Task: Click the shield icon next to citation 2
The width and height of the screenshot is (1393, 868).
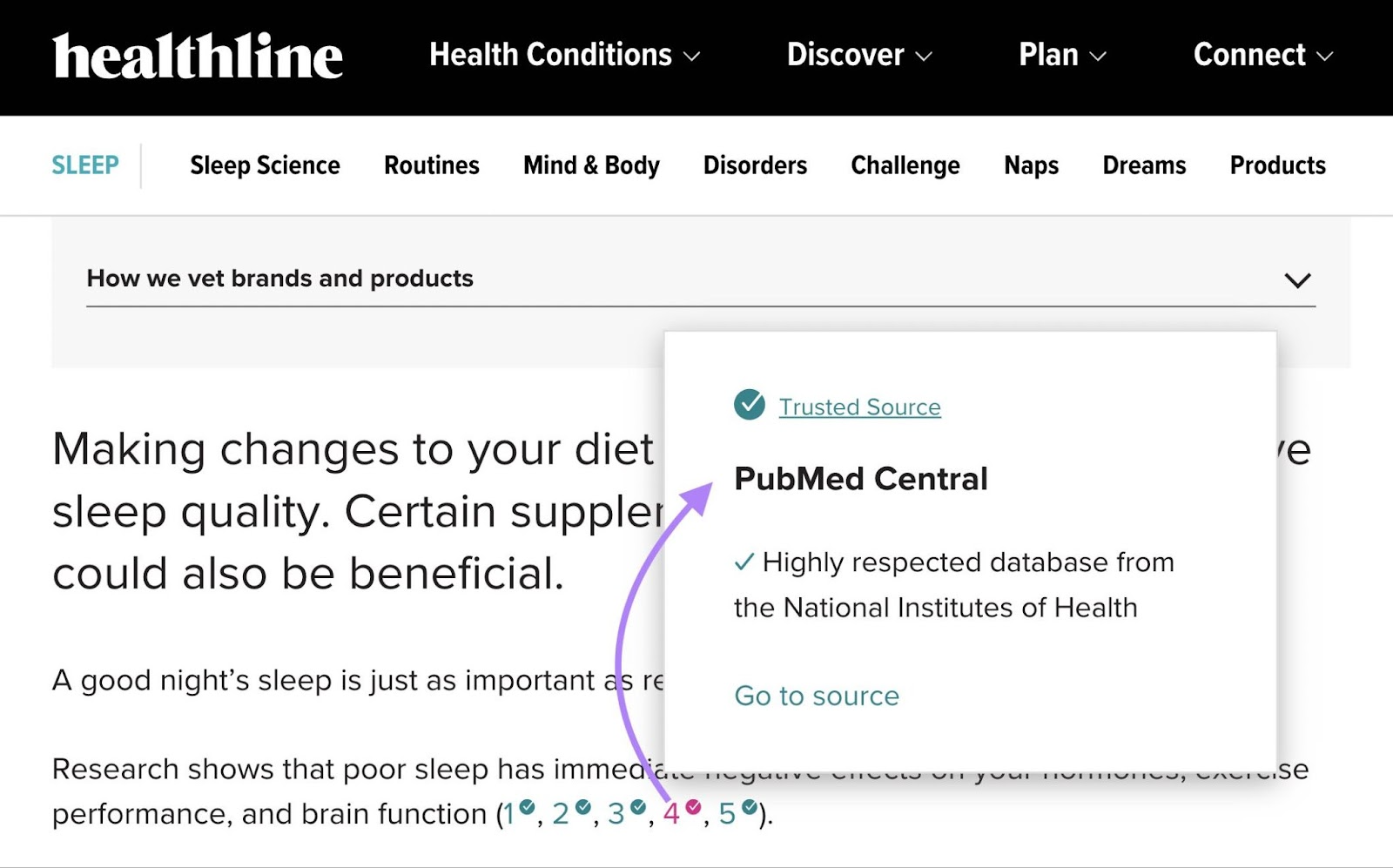Action: point(585,808)
